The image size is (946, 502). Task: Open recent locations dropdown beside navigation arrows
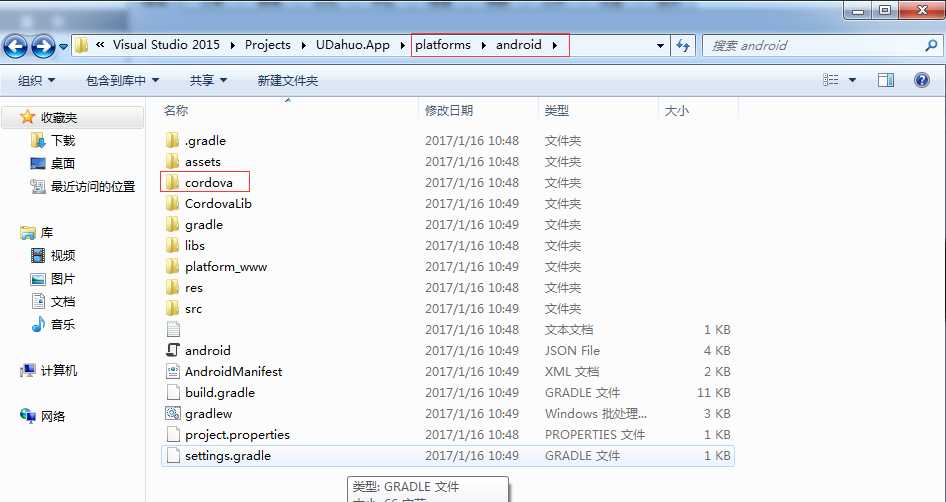[63, 46]
